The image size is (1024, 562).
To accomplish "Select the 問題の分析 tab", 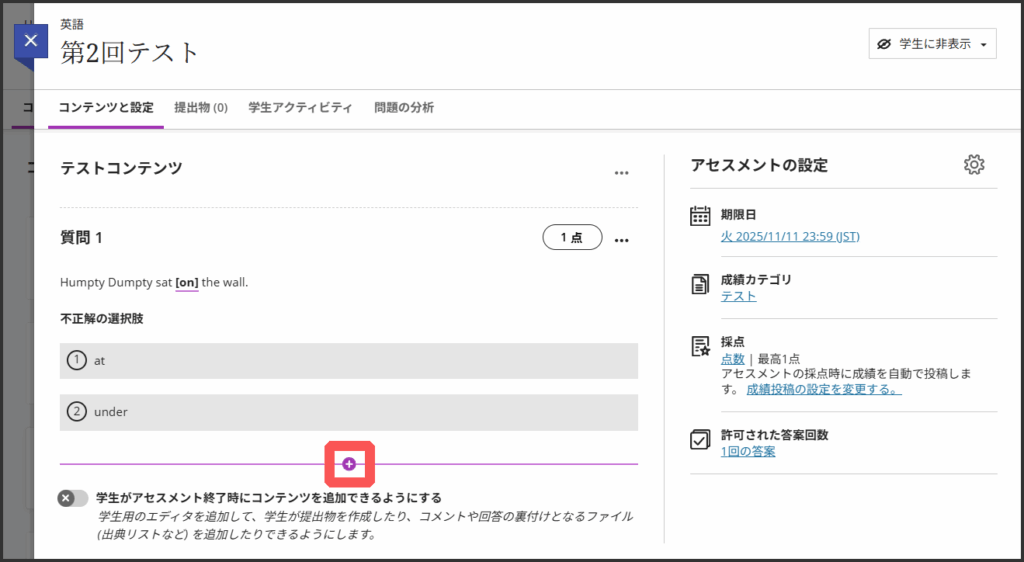I will 404,108.
